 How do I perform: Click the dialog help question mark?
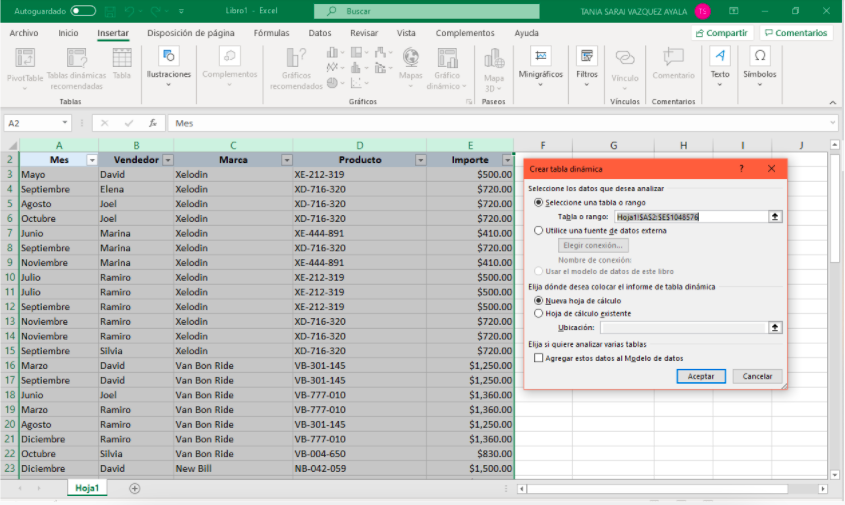tap(742, 169)
